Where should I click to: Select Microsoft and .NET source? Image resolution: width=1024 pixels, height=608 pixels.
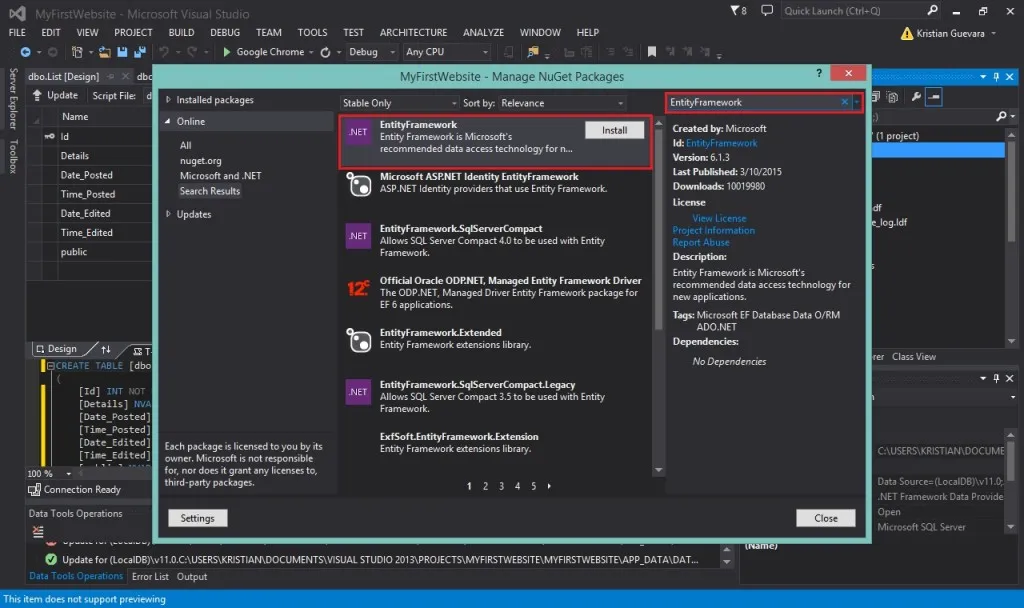click(221, 176)
